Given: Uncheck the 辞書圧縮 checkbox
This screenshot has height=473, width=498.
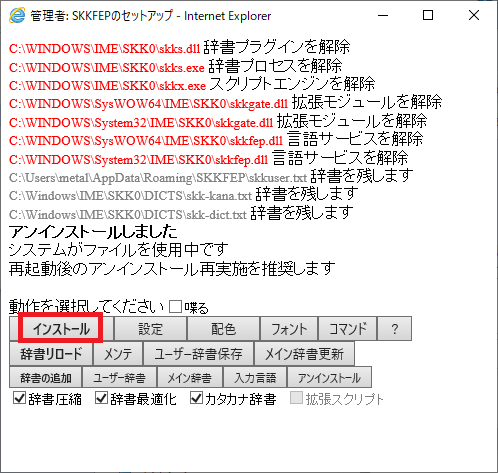Looking at the screenshot, I should [19, 398].
